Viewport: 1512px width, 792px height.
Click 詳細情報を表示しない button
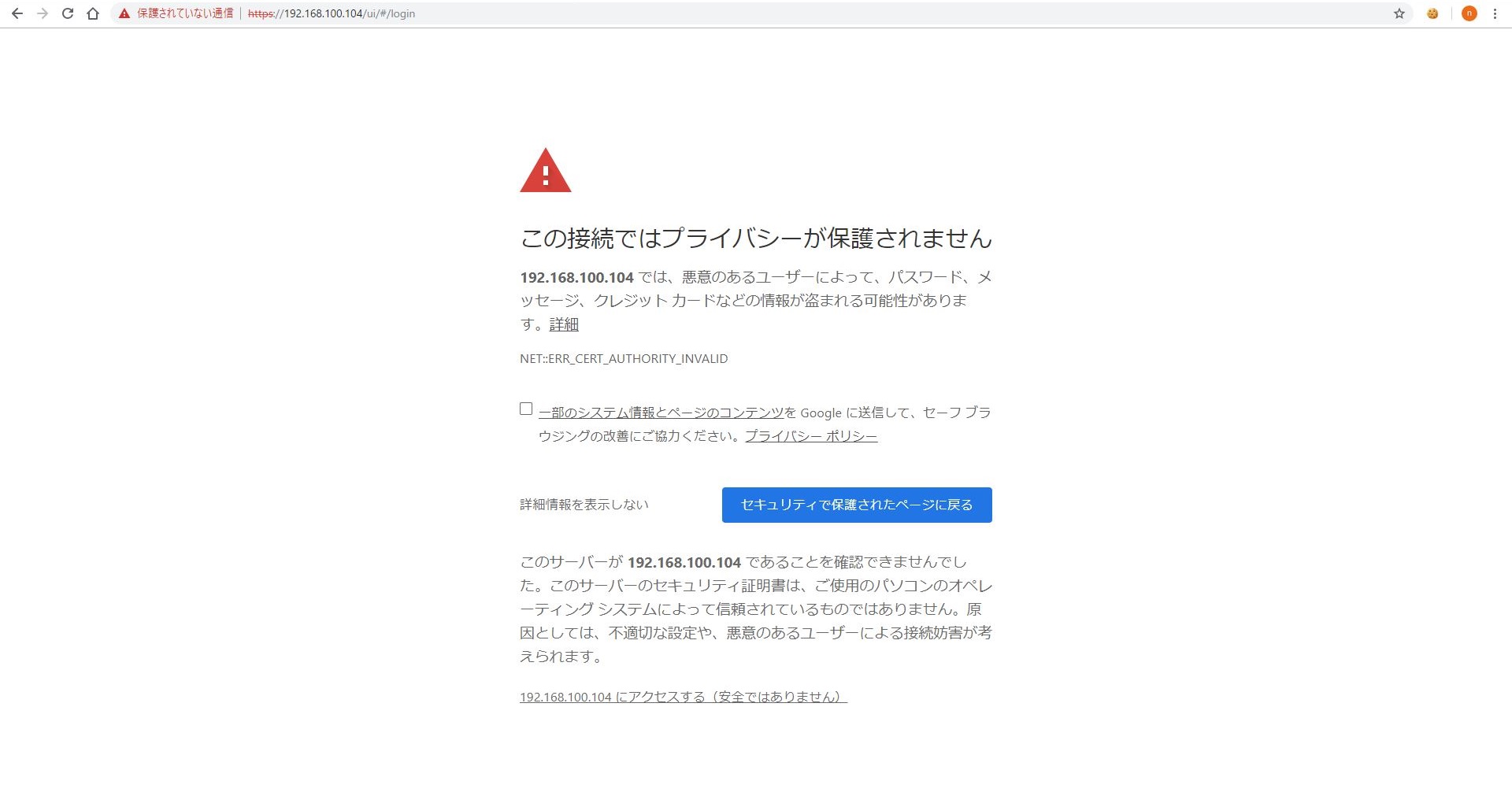(x=584, y=505)
